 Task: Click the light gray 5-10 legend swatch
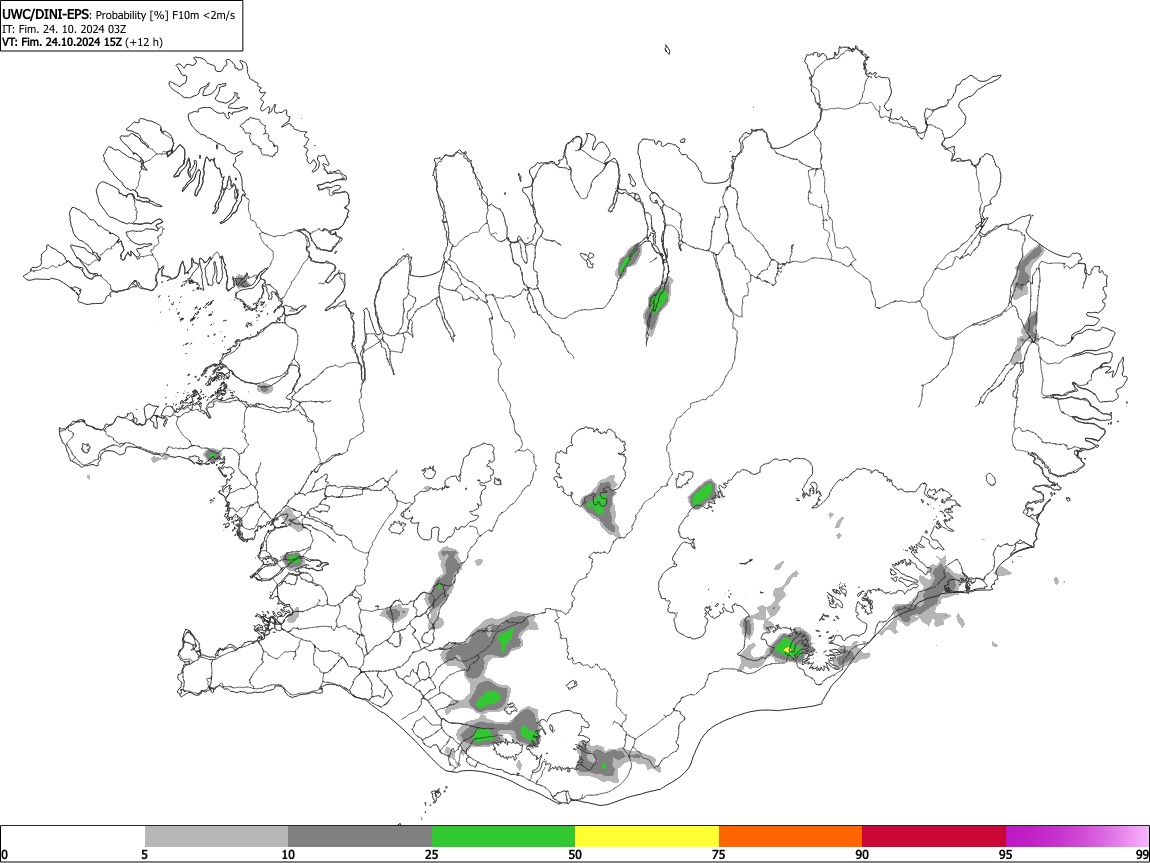click(216, 836)
